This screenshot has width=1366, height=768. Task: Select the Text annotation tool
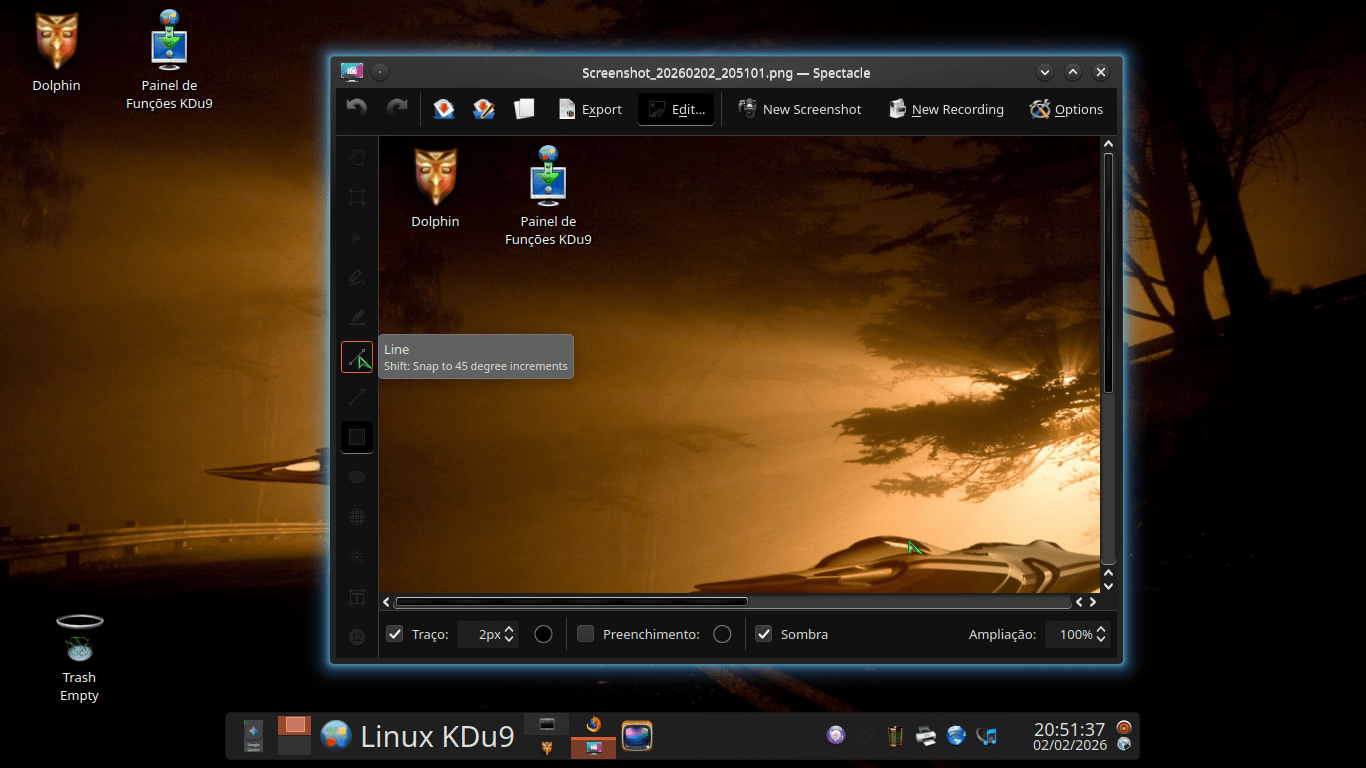coord(357,597)
